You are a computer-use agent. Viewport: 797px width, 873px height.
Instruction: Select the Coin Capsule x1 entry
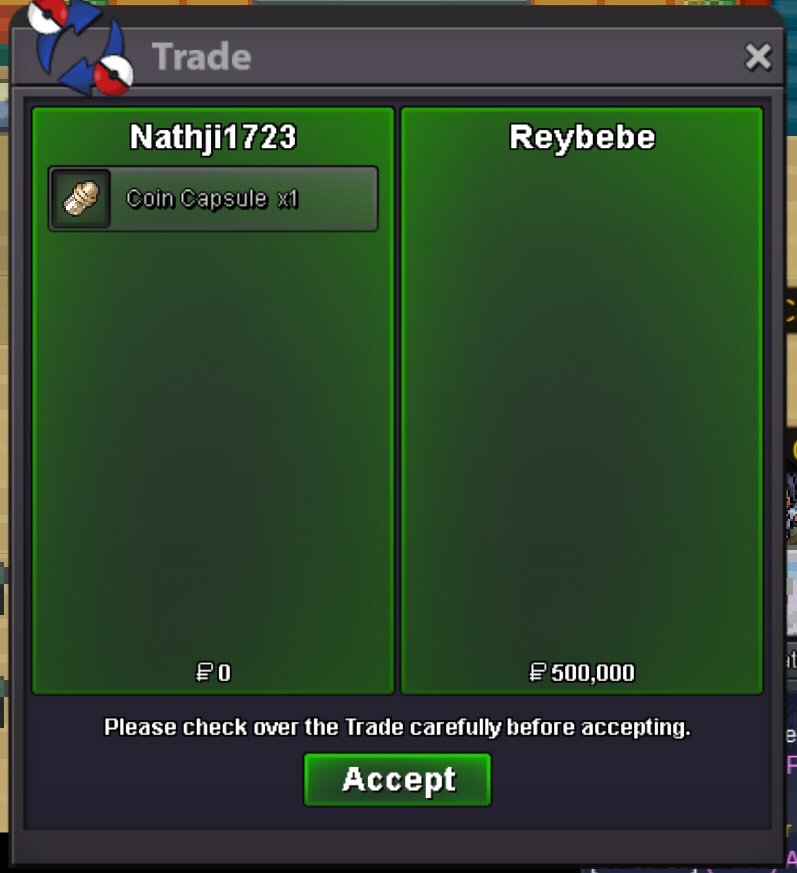click(x=213, y=199)
